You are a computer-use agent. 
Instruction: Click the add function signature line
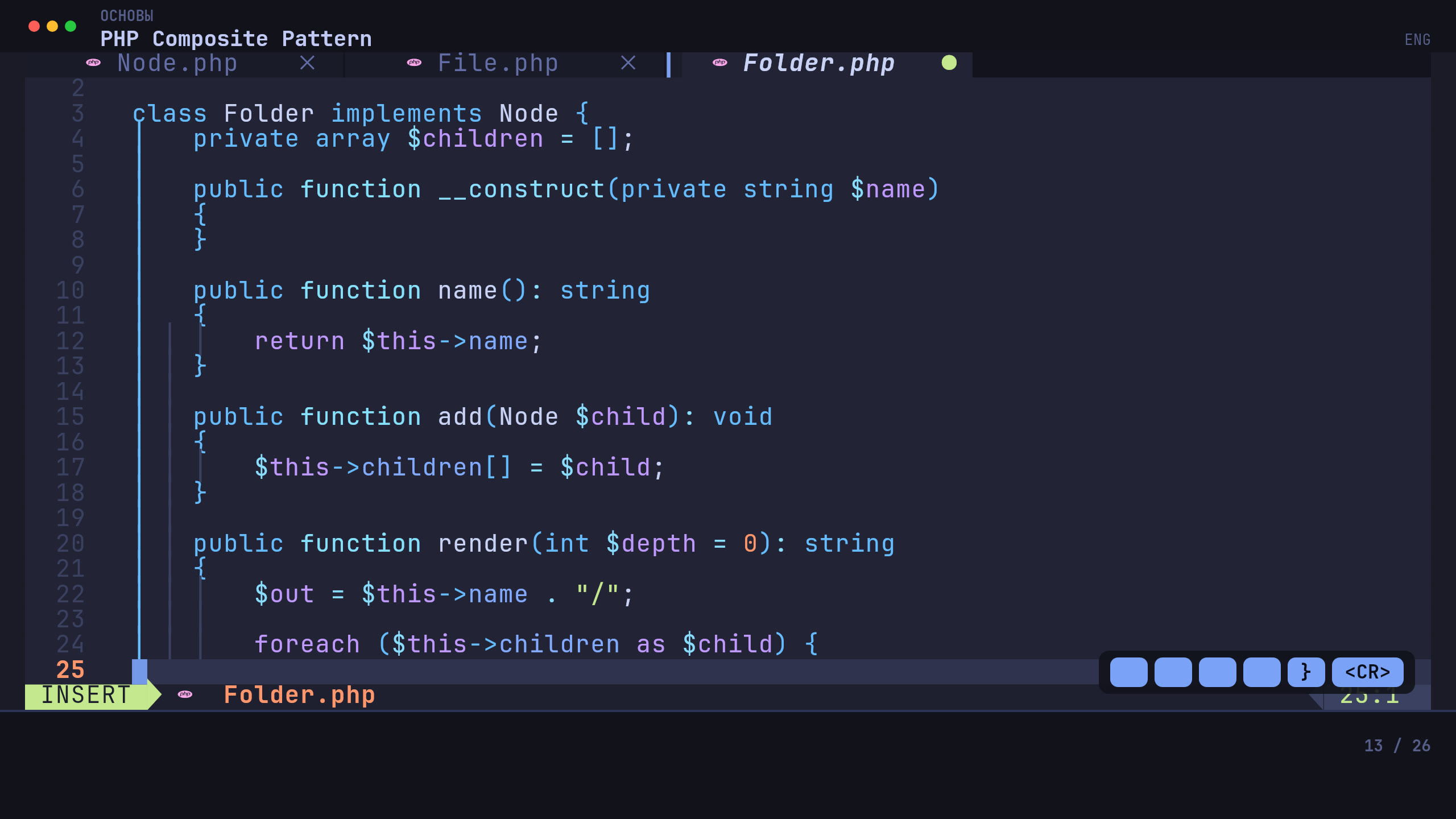[483, 417]
